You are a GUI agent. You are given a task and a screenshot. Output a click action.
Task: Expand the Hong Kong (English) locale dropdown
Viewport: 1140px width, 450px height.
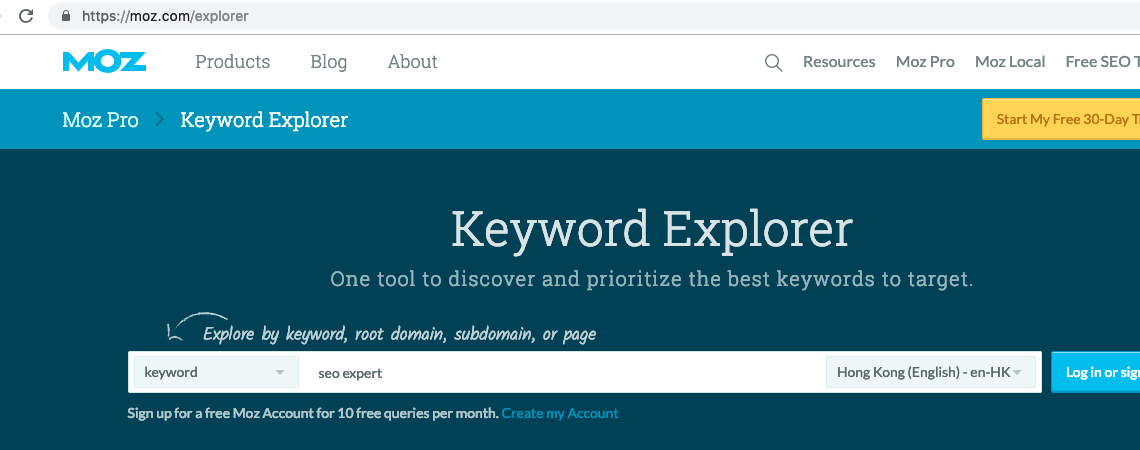pos(931,372)
